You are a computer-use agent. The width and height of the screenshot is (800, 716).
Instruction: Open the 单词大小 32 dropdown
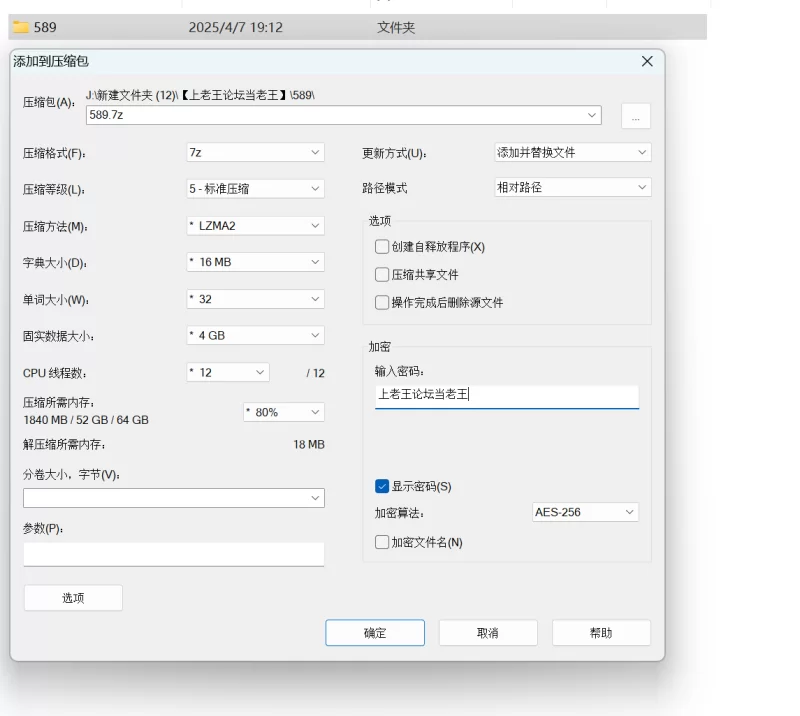click(x=255, y=299)
